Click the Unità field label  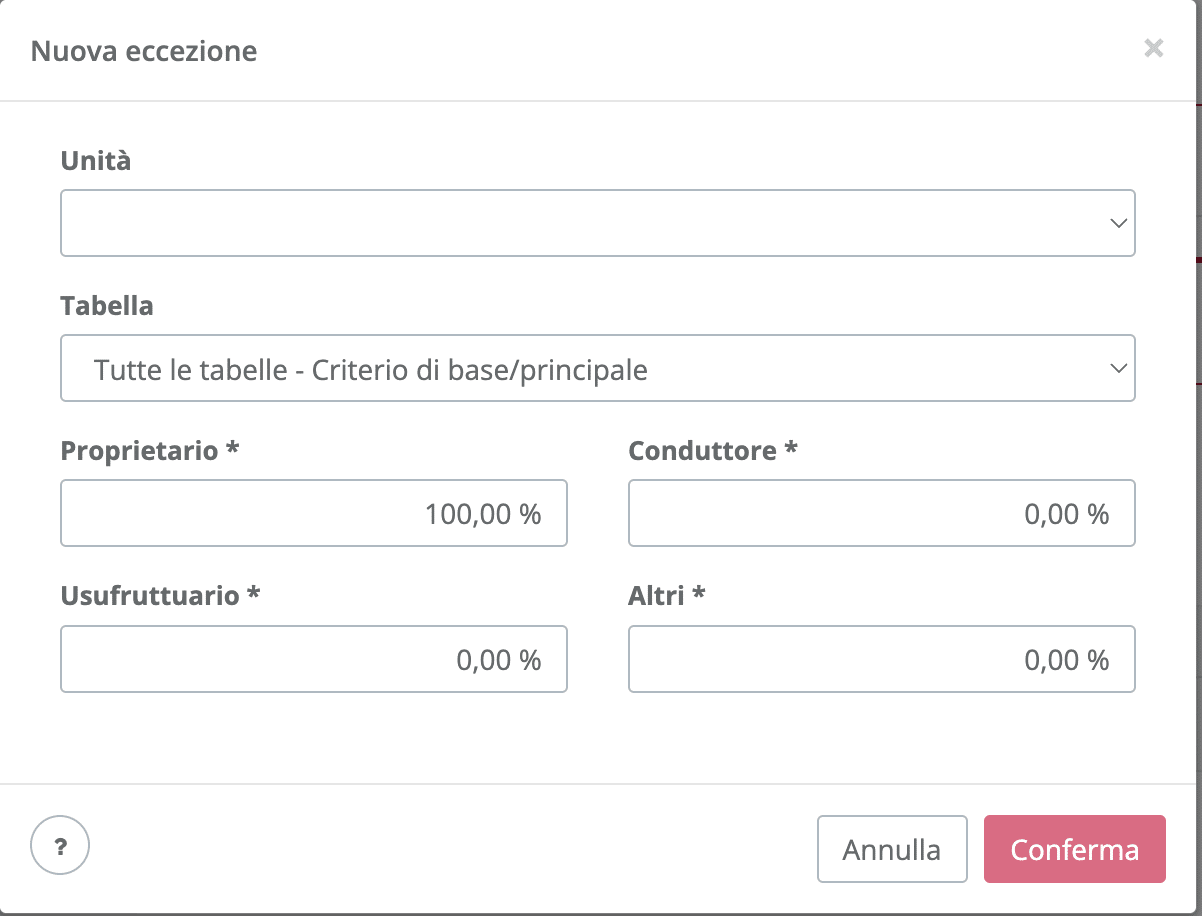(x=96, y=160)
